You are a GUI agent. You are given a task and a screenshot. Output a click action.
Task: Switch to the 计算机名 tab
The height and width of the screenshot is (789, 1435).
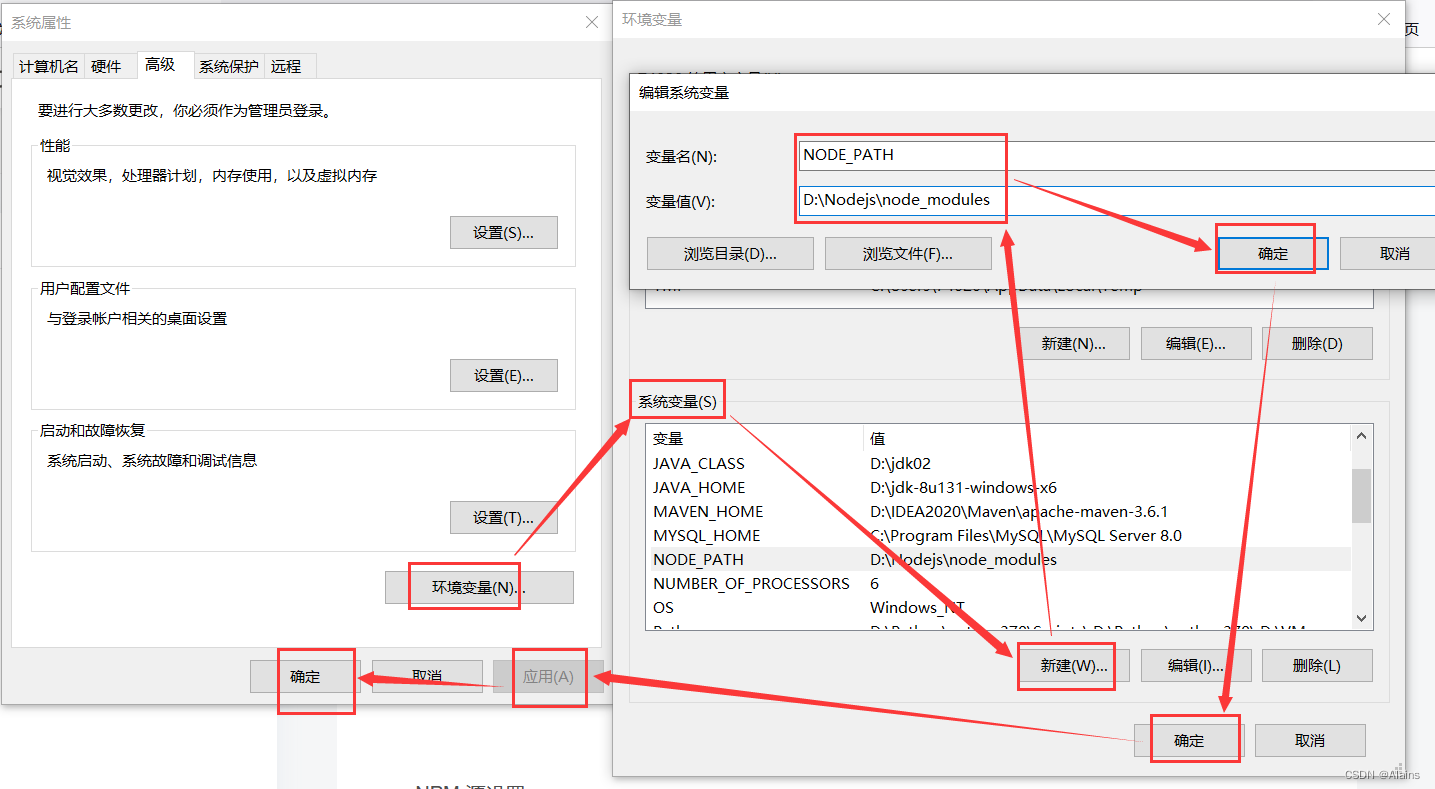coord(49,66)
